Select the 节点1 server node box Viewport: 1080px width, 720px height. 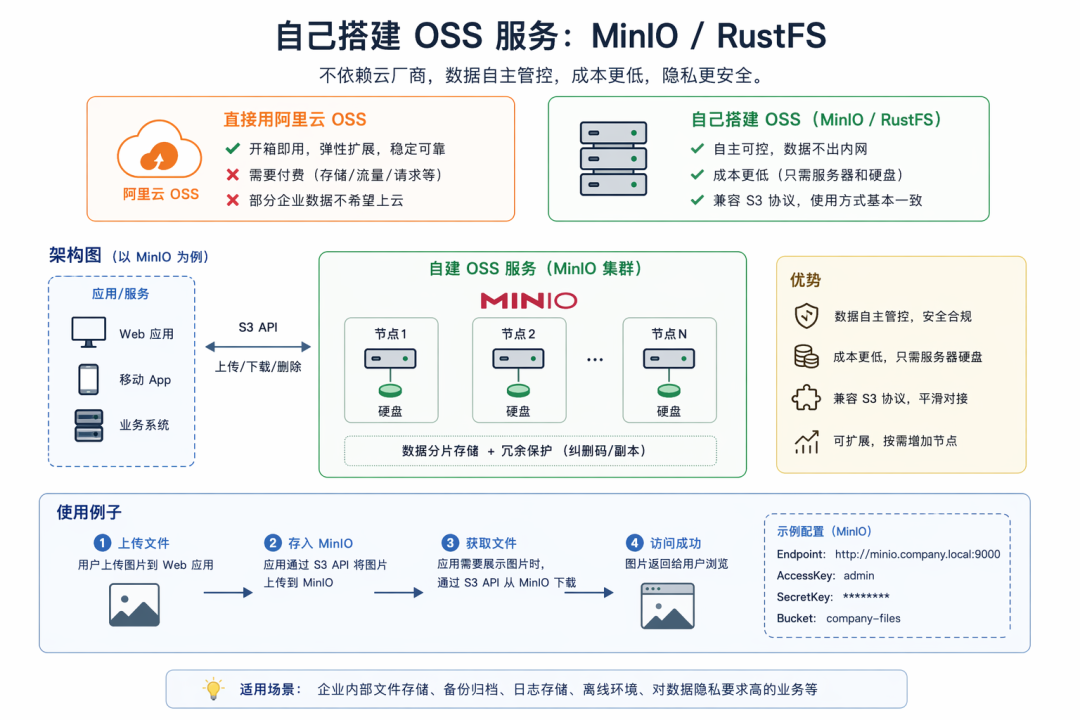[x=391, y=370]
